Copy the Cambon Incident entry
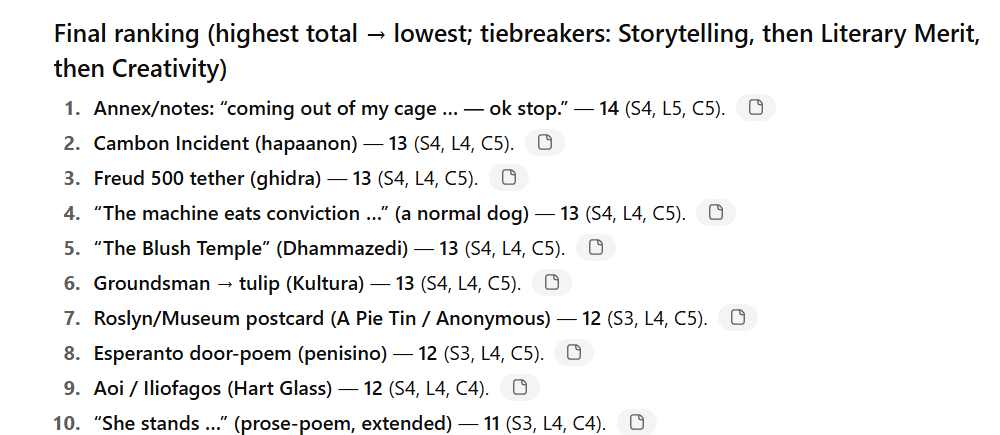This screenshot has height=435, width=1000. point(545,143)
